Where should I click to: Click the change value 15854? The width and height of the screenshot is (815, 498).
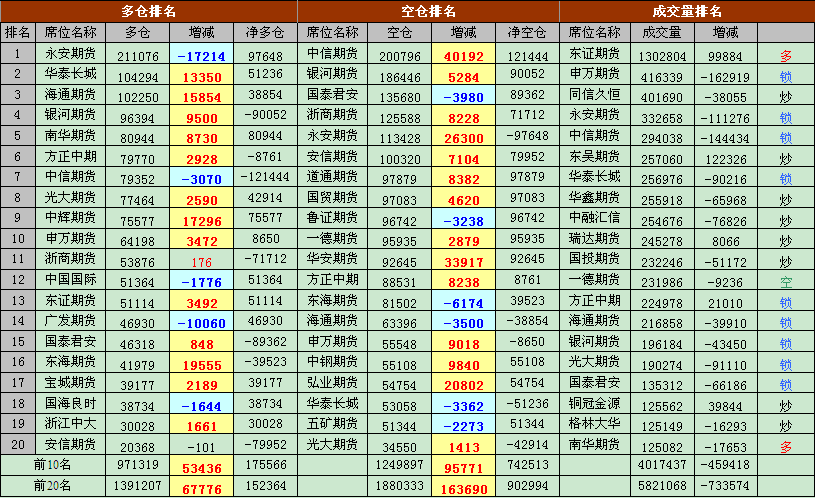[202, 98]
